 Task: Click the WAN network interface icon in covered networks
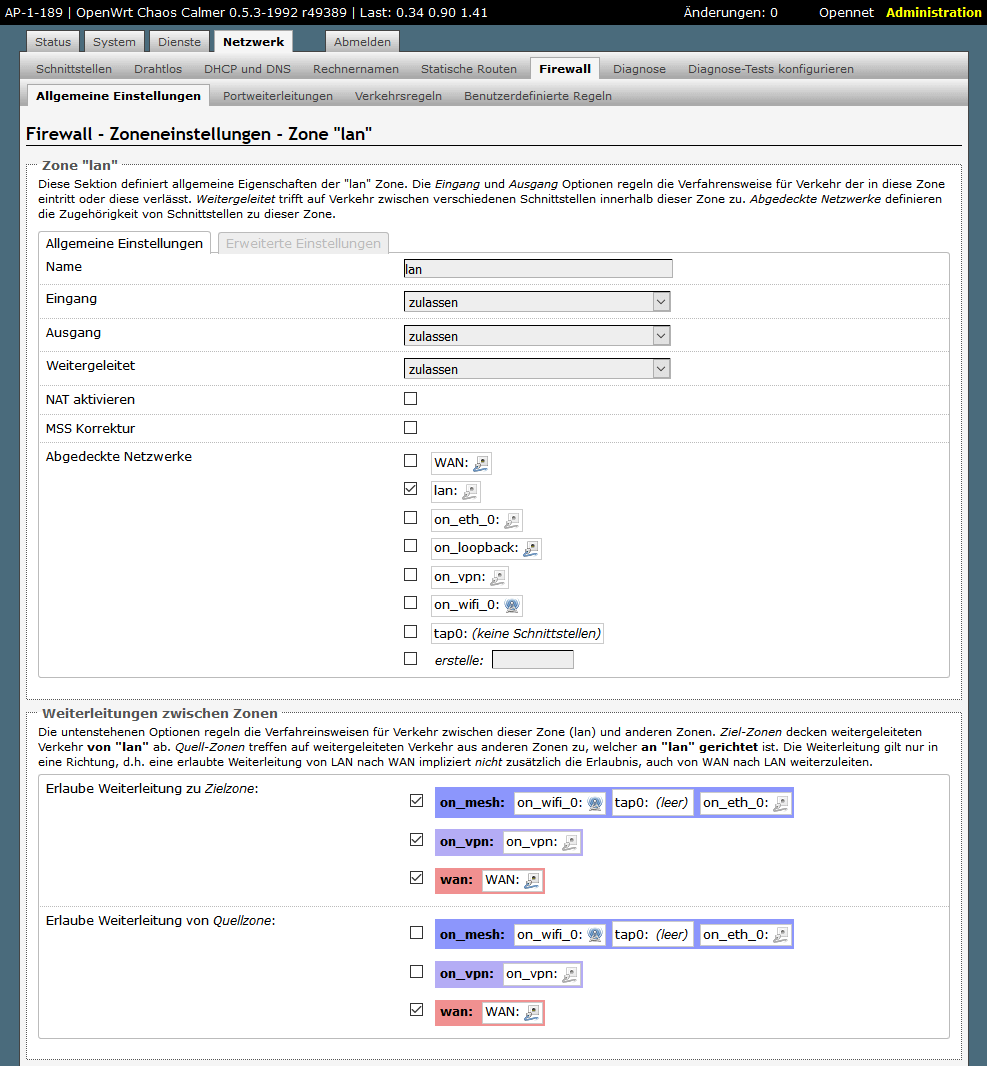(481, 463)
